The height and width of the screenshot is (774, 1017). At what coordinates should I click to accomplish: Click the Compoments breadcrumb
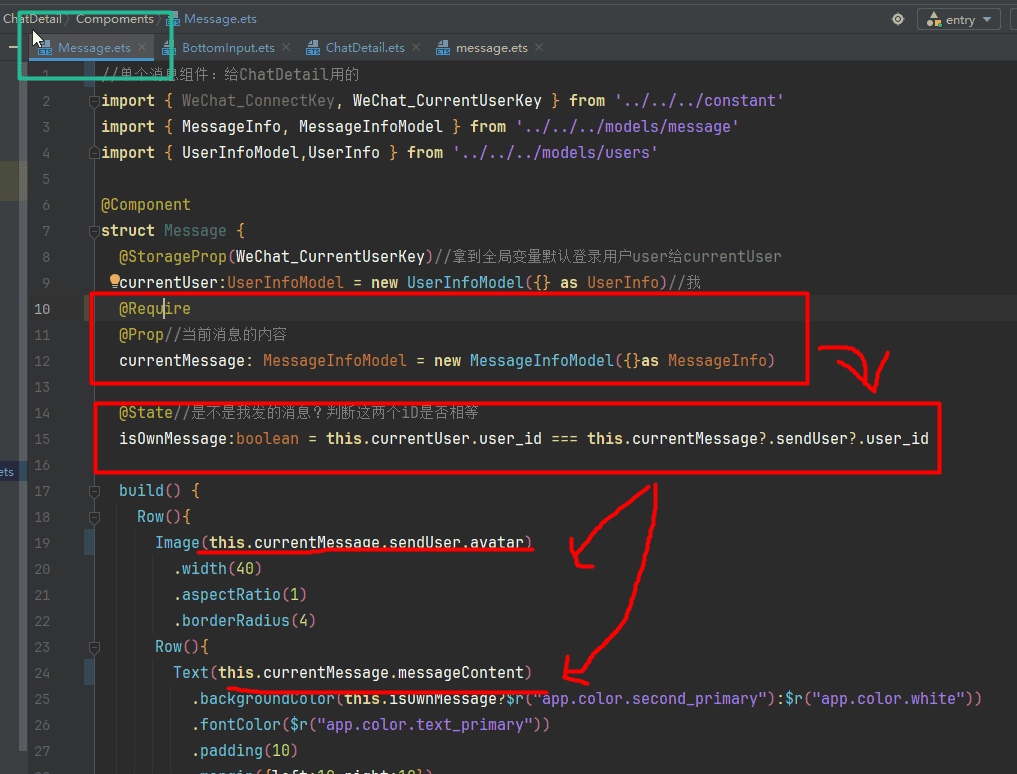[x=114, y=19]
